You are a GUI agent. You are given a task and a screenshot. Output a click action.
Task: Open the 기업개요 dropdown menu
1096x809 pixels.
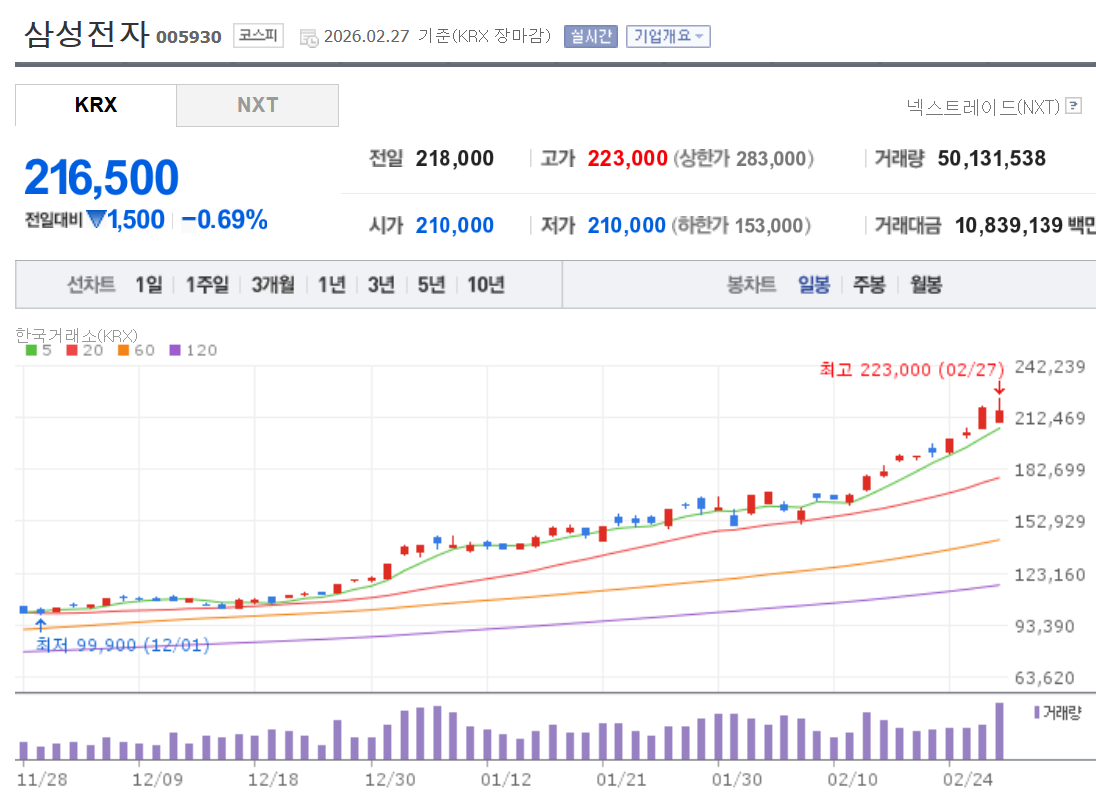[668, 33]
